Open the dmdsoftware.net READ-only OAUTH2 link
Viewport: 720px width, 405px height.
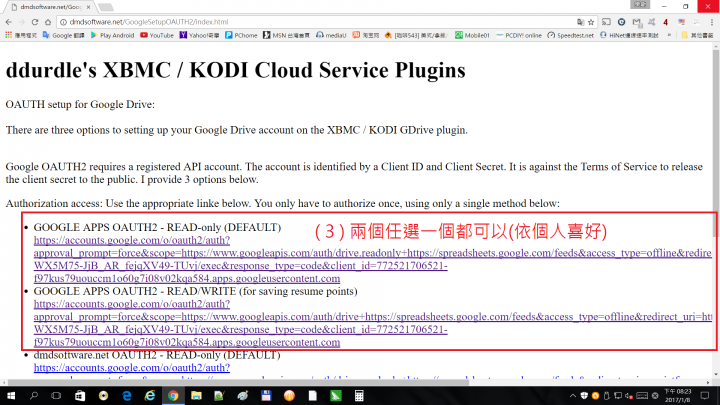tap(132, 368)
